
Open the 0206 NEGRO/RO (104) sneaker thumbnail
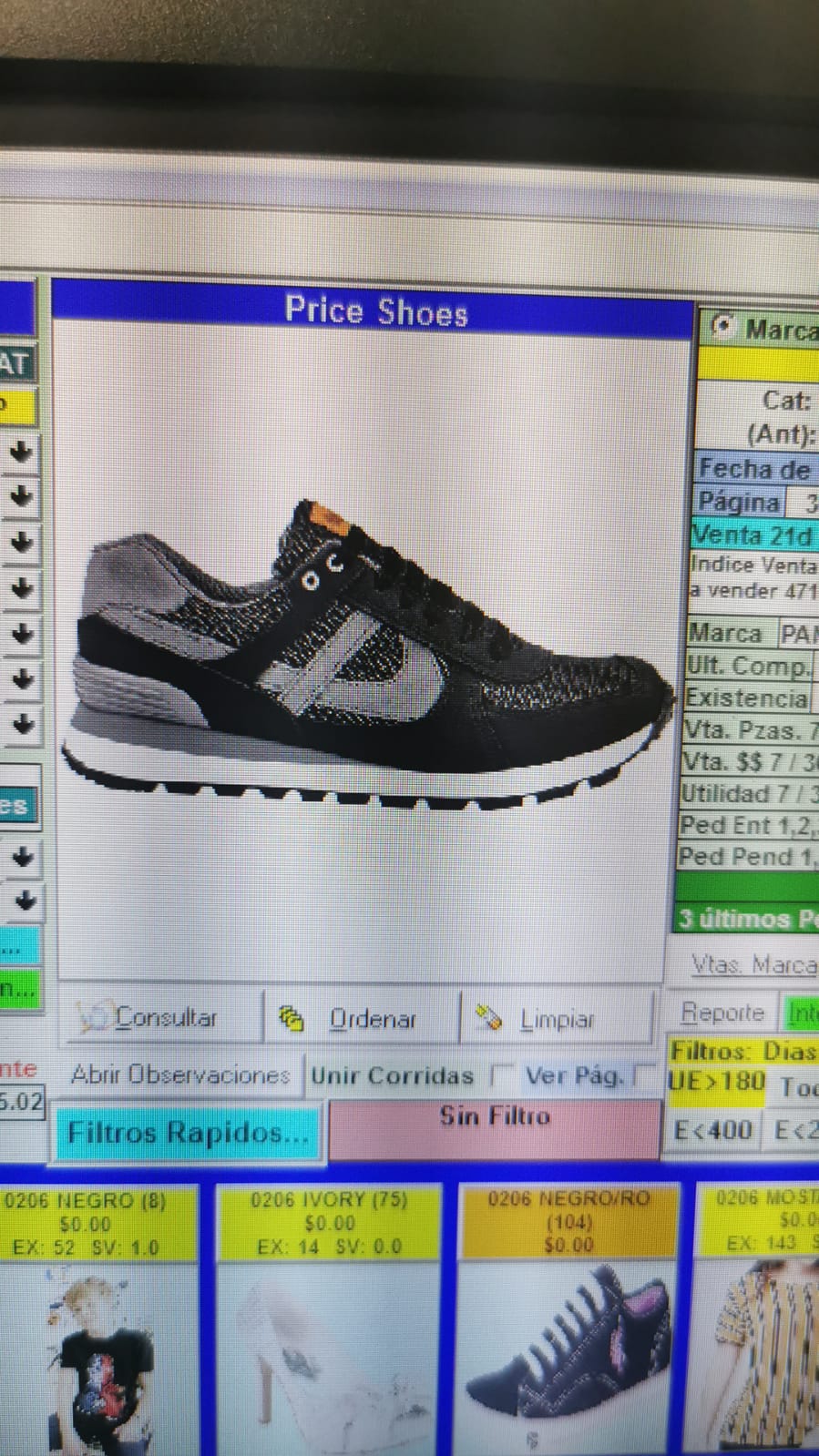pyautogui.click(x=568, y=1348)
